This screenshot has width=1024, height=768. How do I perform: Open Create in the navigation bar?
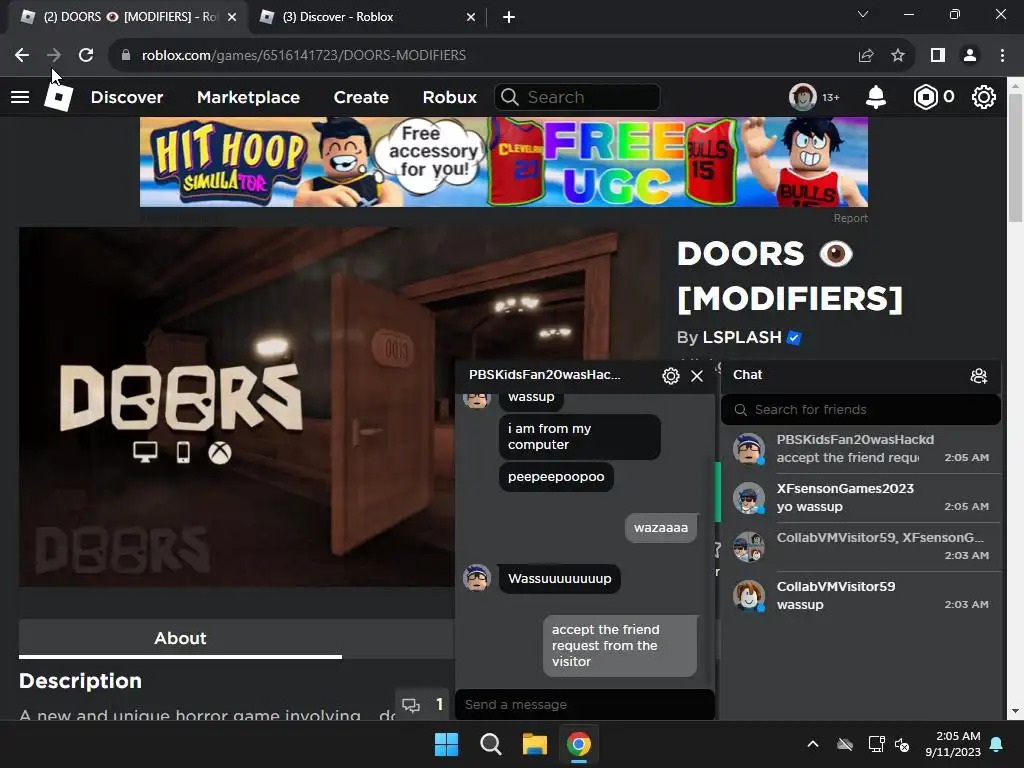tap(361, 97)
